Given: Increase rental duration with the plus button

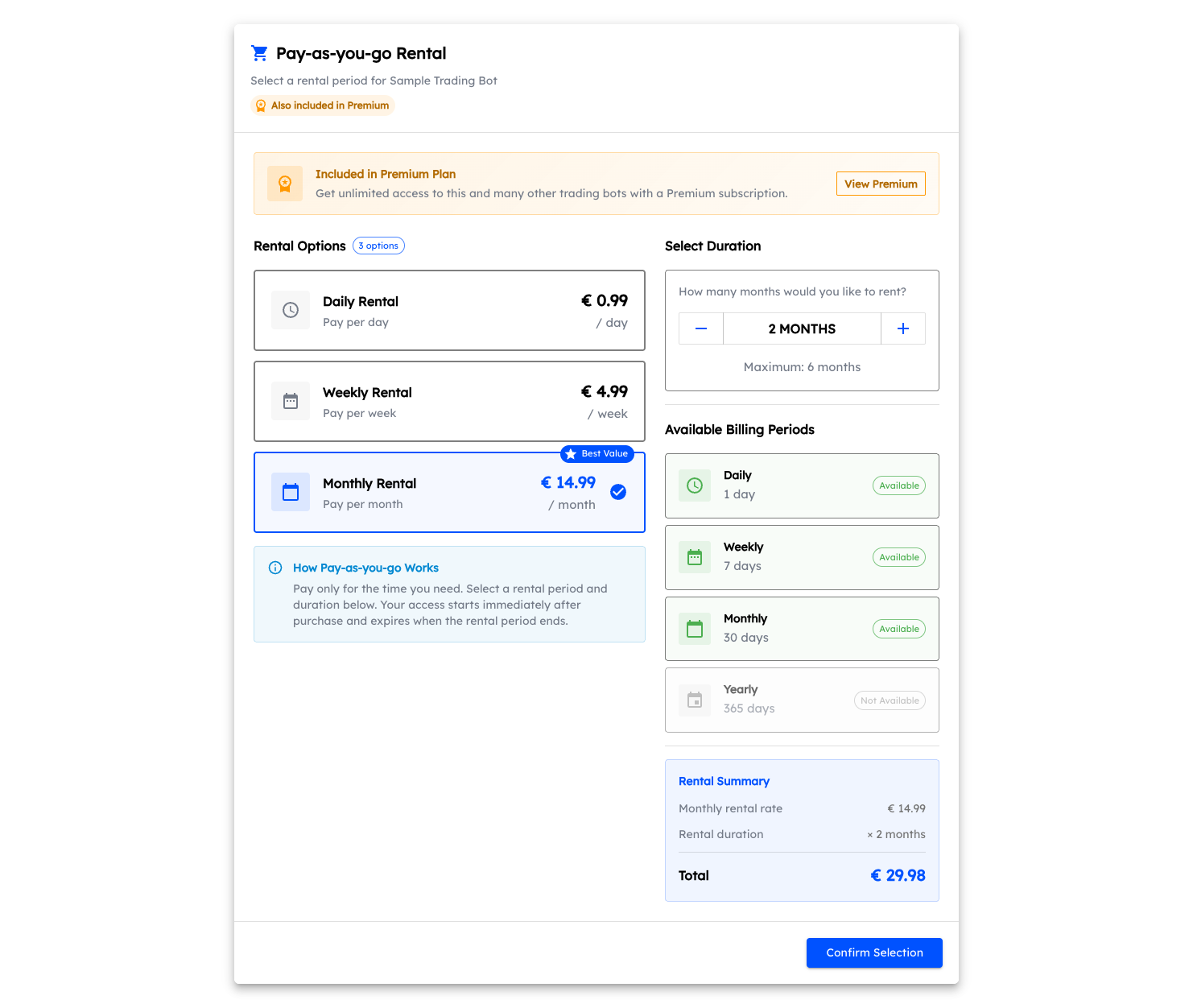Looking at the screenshot, I should tap(902, 328).
